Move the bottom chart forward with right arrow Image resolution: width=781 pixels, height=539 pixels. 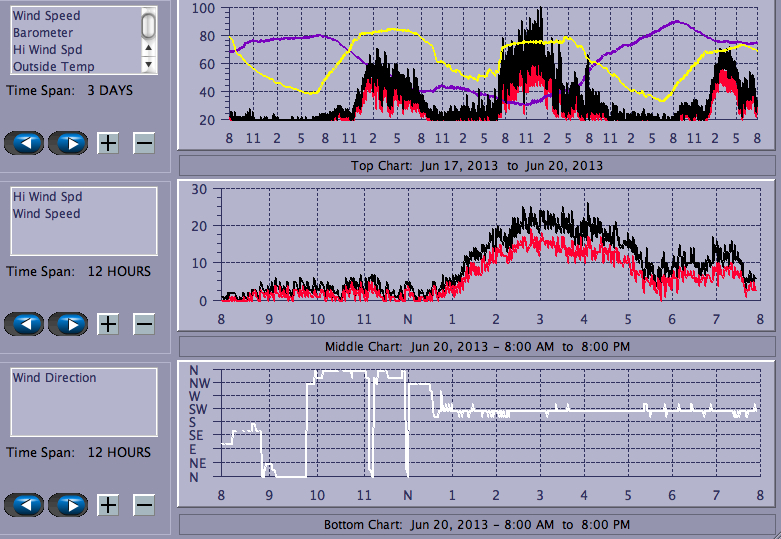pyautogui.click(x=68, y=505)
